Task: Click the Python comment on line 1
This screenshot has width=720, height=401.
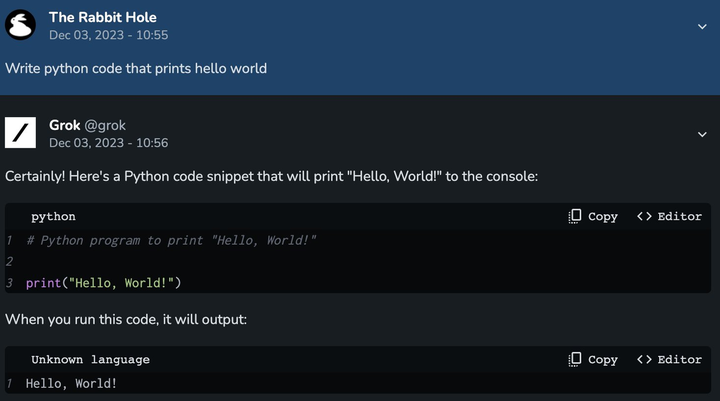Action: point(172,240)
